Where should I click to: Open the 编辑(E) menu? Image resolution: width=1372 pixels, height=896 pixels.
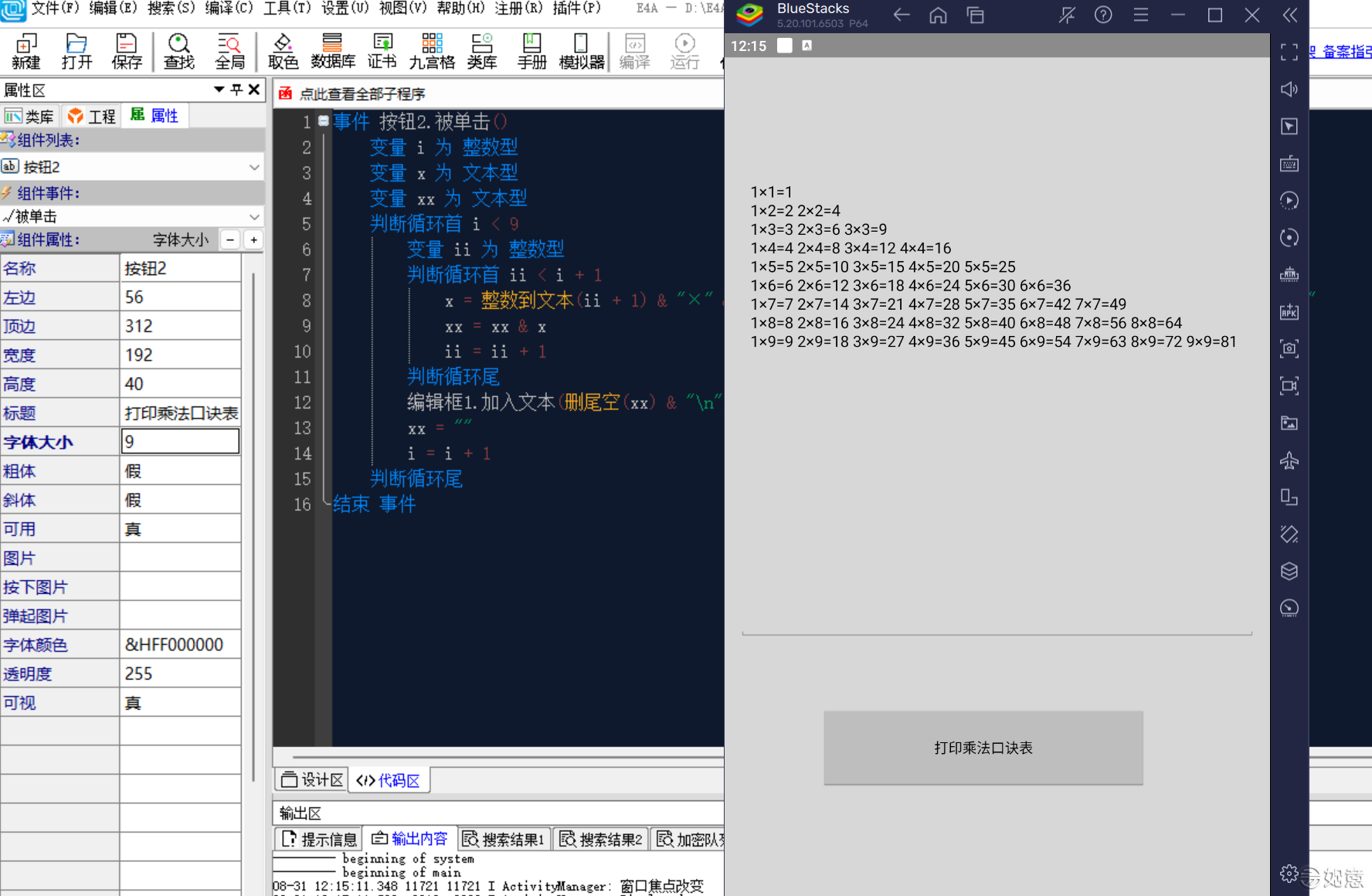click(113, 8)
